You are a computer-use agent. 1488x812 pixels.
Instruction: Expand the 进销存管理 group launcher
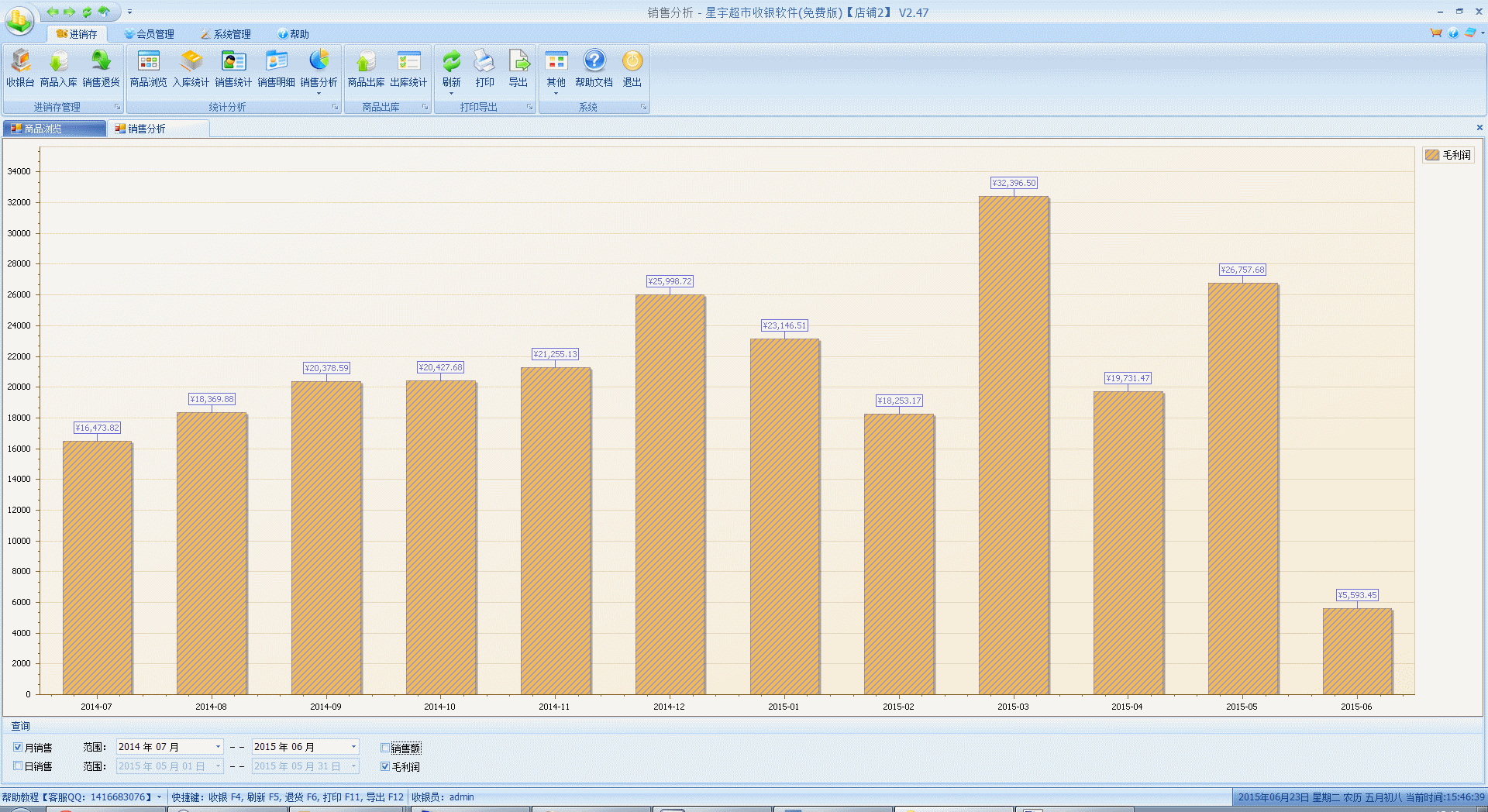pos(117,107)
